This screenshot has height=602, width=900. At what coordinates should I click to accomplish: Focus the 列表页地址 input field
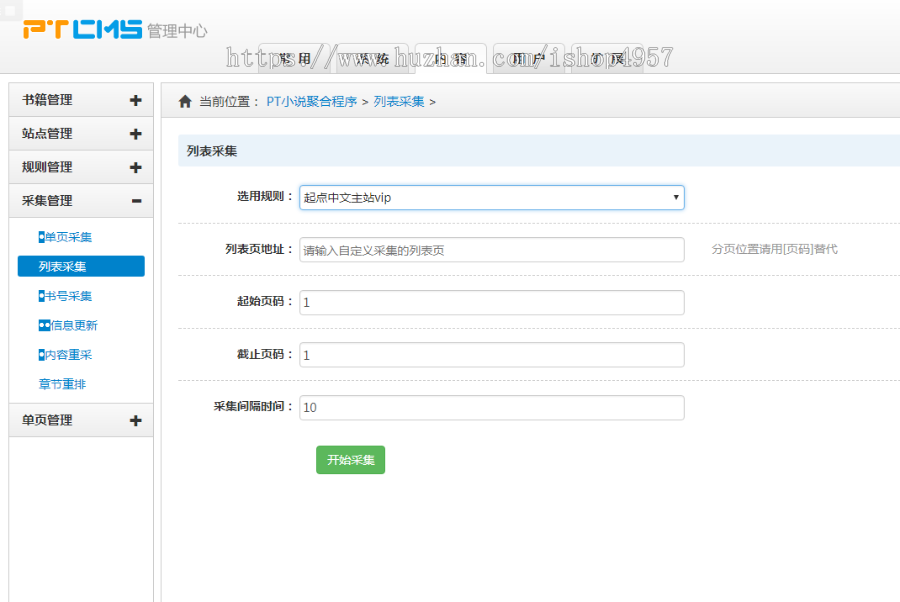(x=492, y=250)
